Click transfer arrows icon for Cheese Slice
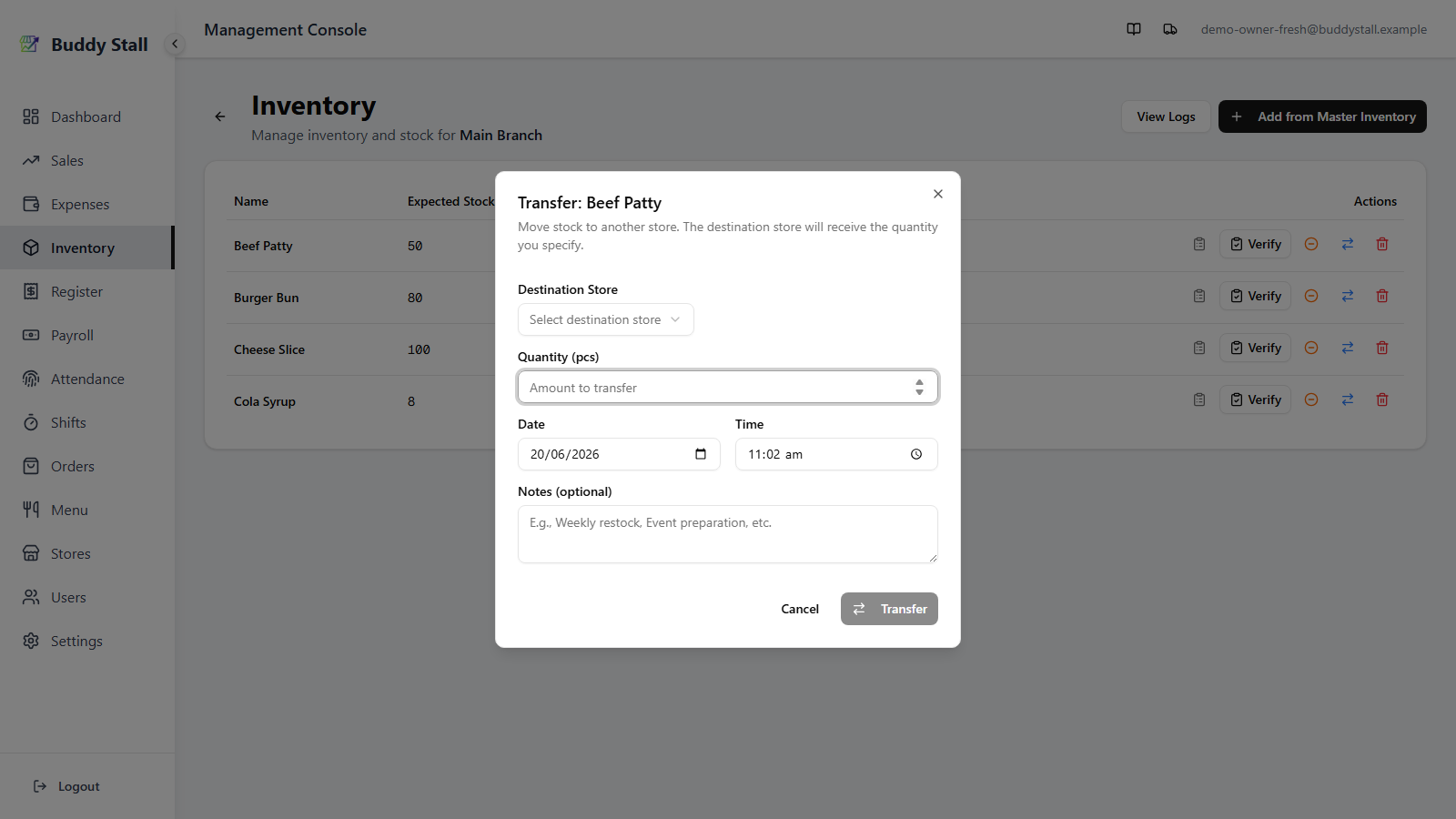Screen dimensions: 1456x819 coord(1348,348)
